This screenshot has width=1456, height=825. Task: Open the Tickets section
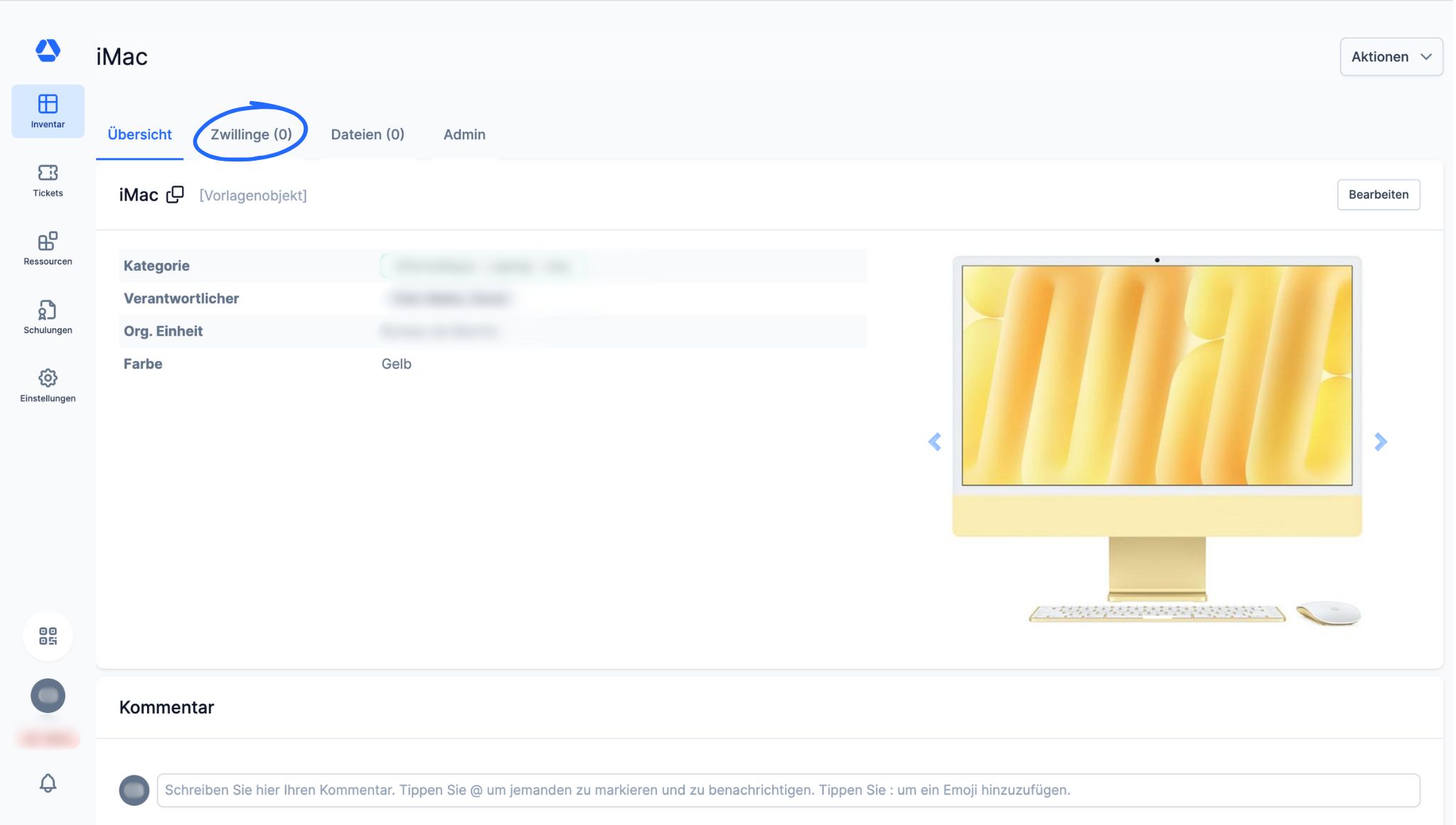click(x=48, y=181)
